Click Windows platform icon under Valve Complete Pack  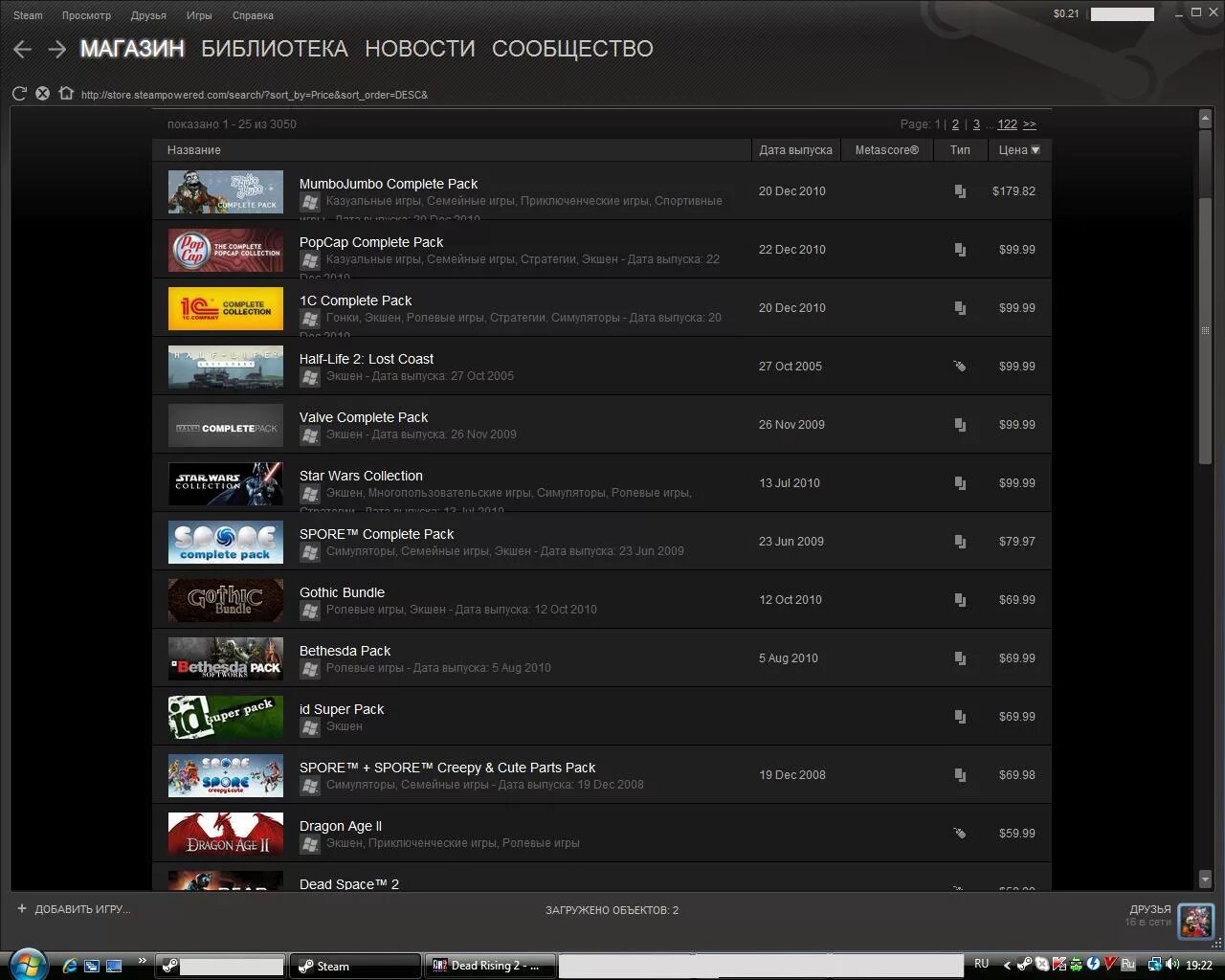point(310,435)
